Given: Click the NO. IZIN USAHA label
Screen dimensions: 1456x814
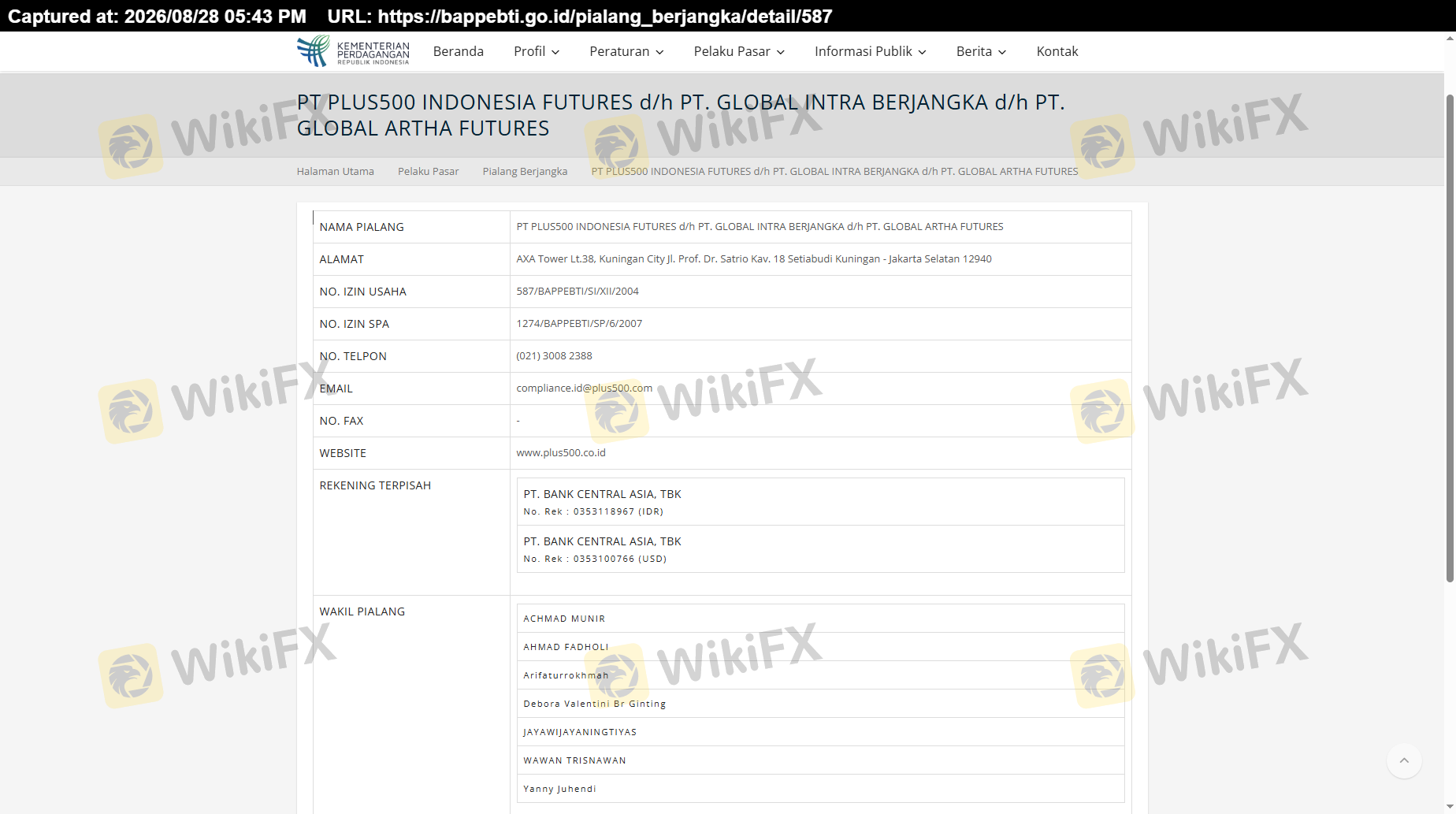Looking at the screenshot, I should click(x=363, y=292).
